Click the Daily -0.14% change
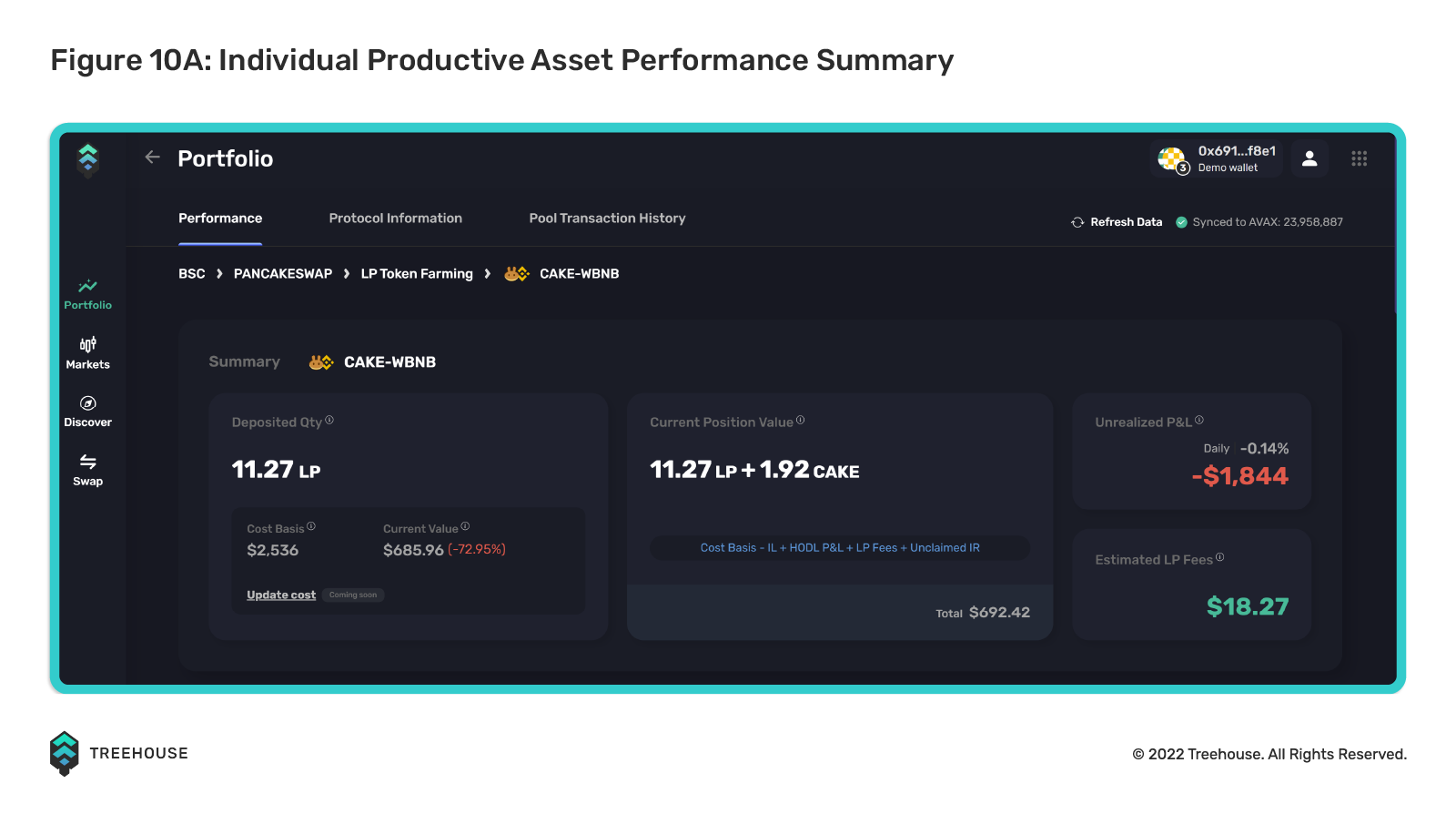1456x814 pixels. (x=1246, y=449)
